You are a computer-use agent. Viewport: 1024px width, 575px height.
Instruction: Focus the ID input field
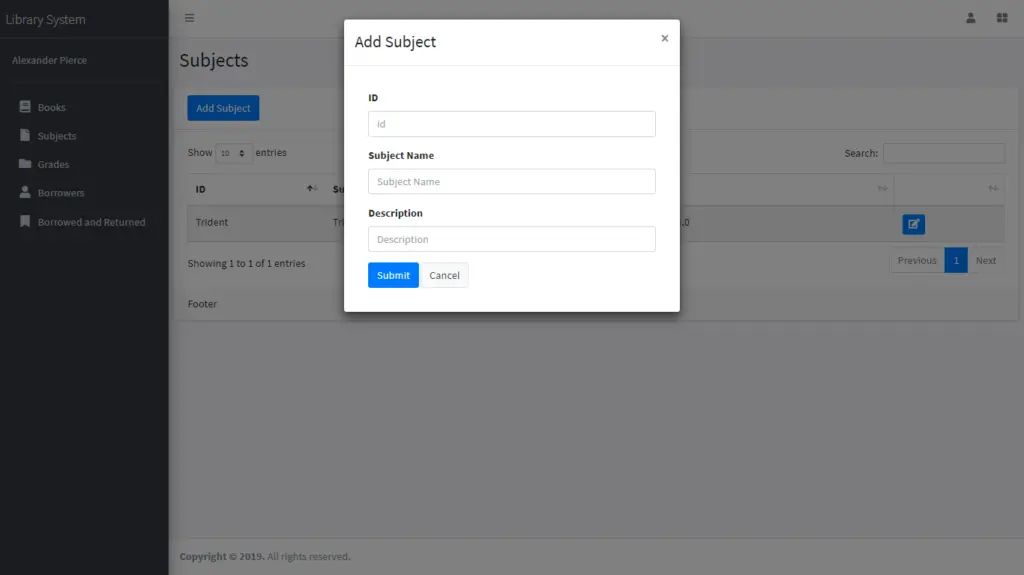[x=511, y=124]
